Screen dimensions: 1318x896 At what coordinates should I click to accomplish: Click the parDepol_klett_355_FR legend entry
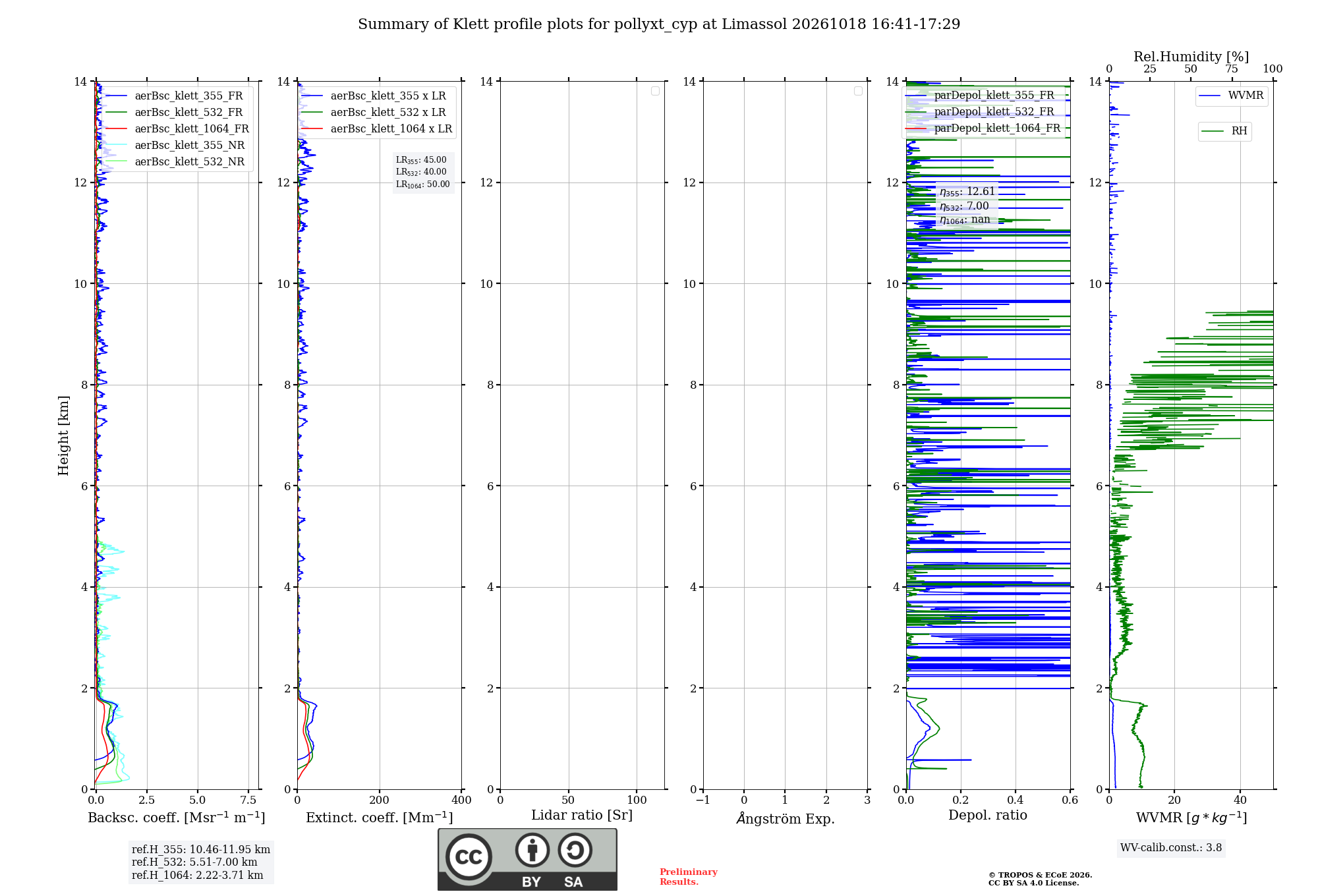[980, 96]
